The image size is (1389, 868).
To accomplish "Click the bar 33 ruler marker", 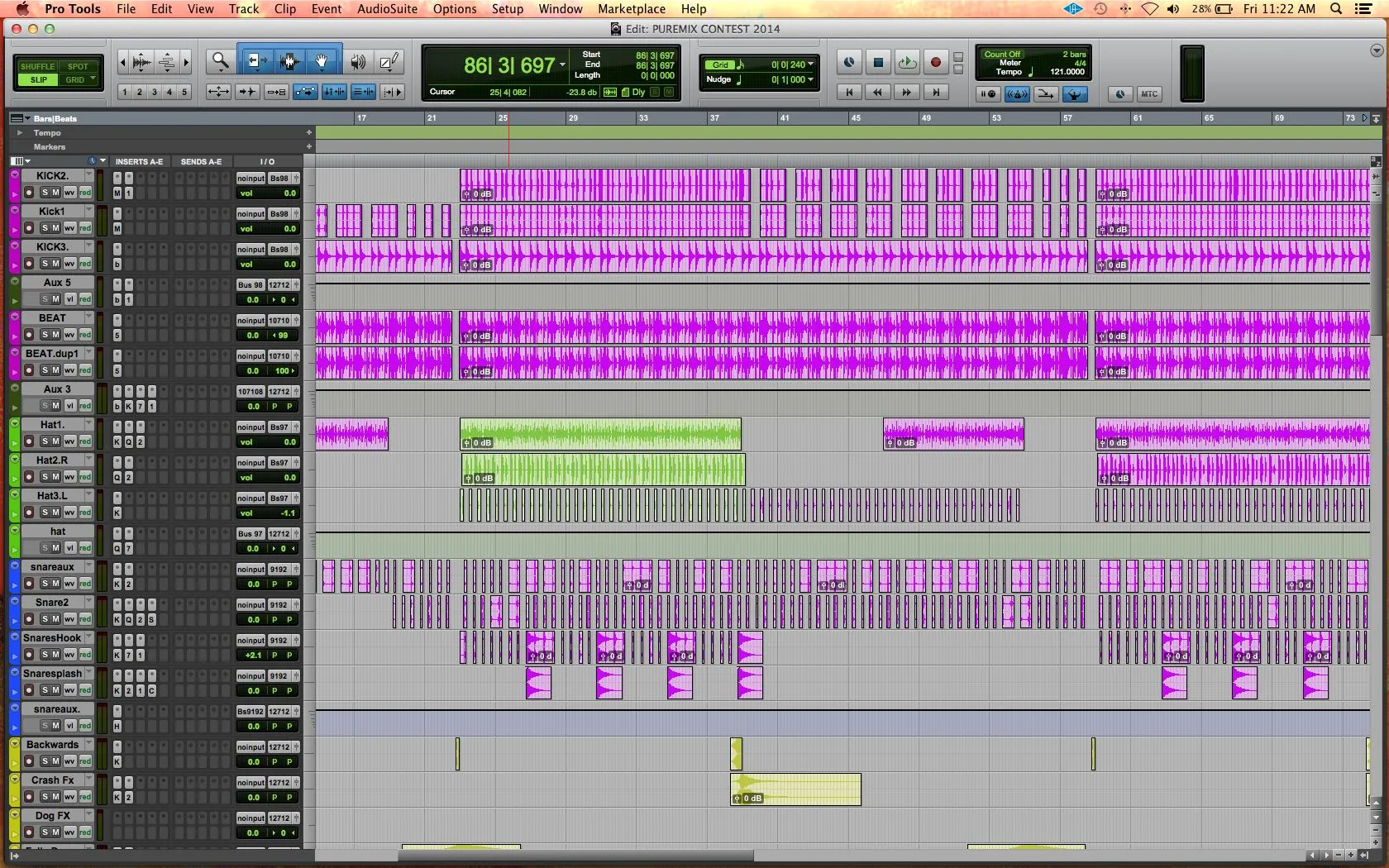I will 643,118.
